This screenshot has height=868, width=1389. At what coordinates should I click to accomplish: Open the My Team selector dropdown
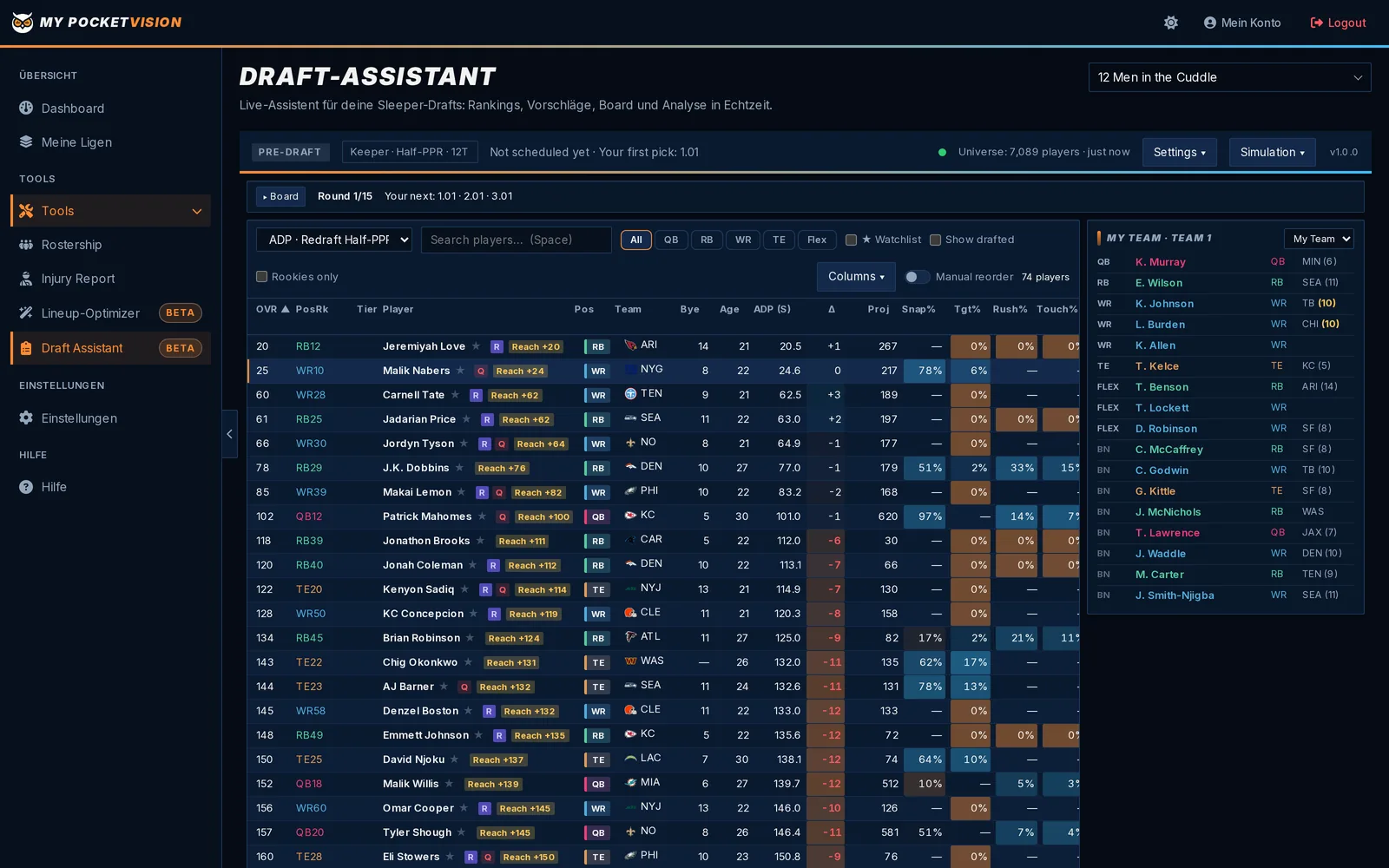pos(1319,239)
